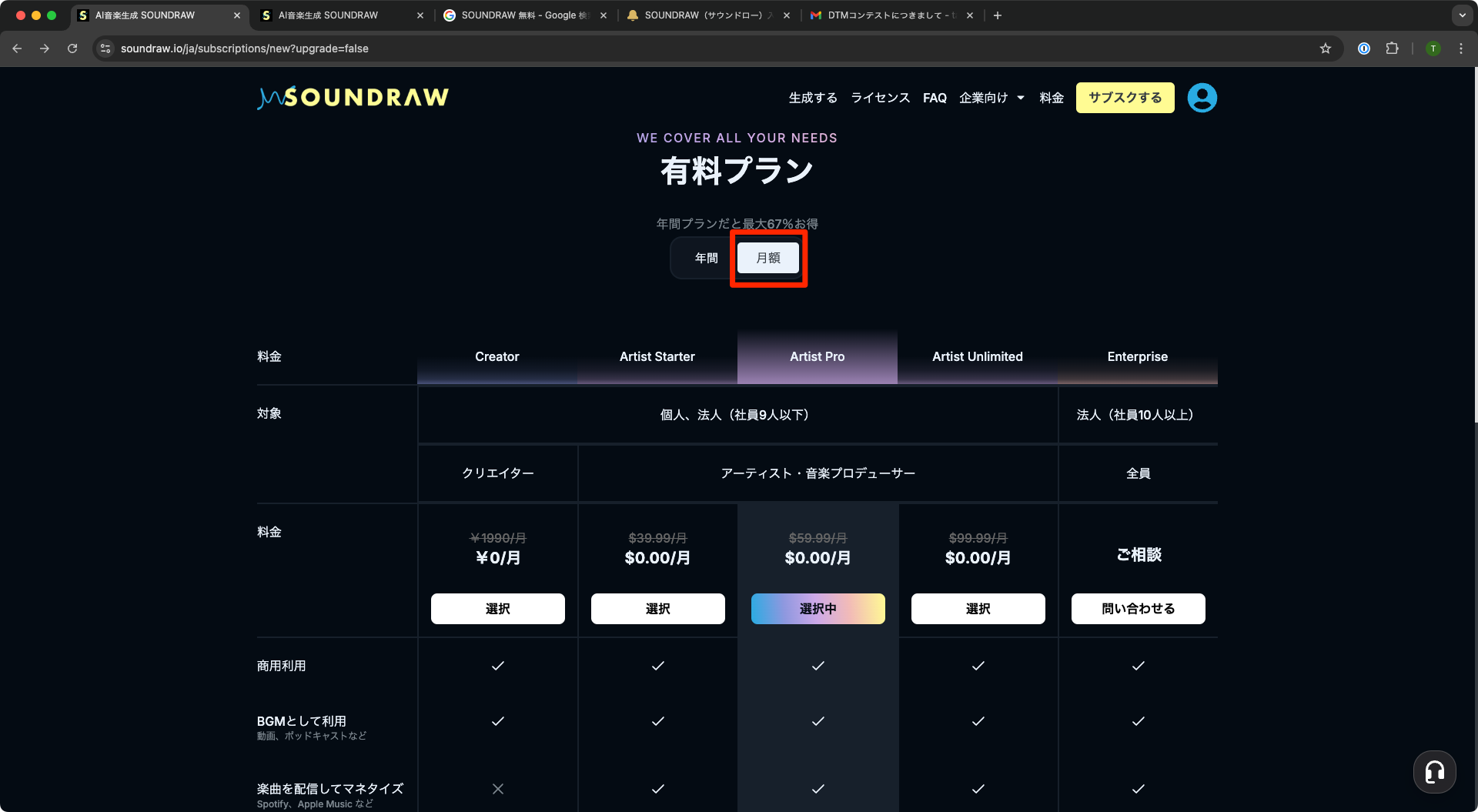View site information icon in address bar
This screenshot has height=812, width=1478.
click(x=106, y=48)
